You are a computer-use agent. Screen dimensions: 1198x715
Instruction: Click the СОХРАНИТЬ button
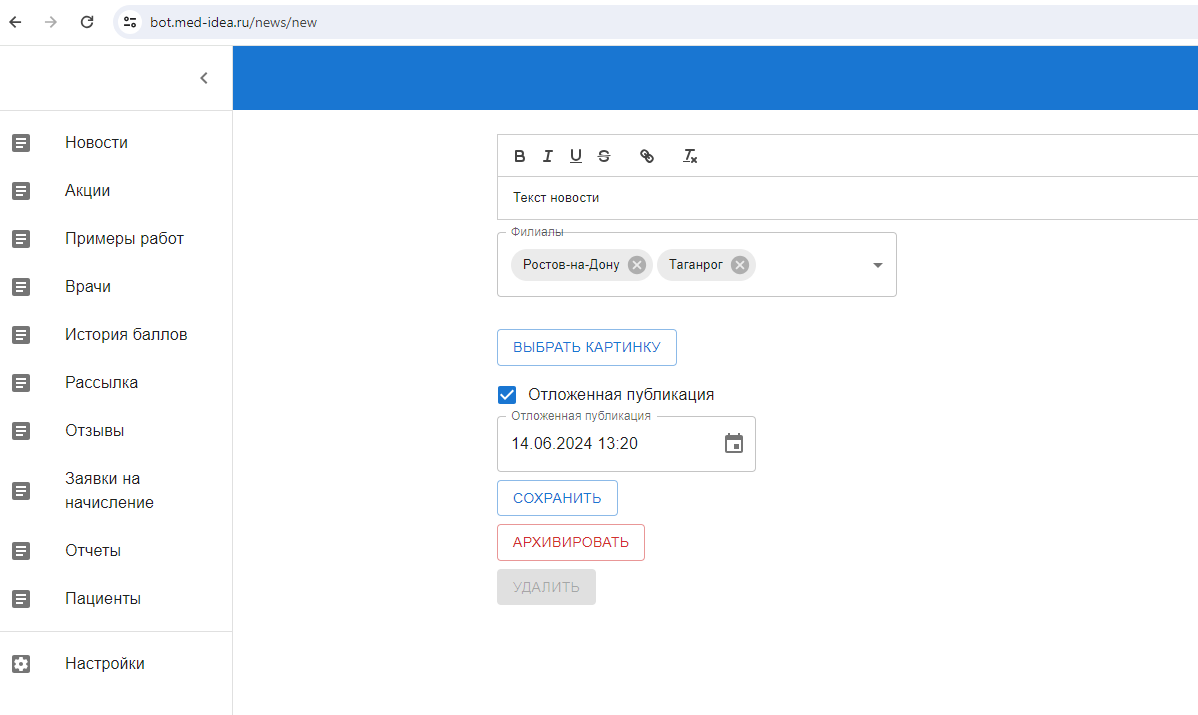pyautogui.click(x=557, y=498)
